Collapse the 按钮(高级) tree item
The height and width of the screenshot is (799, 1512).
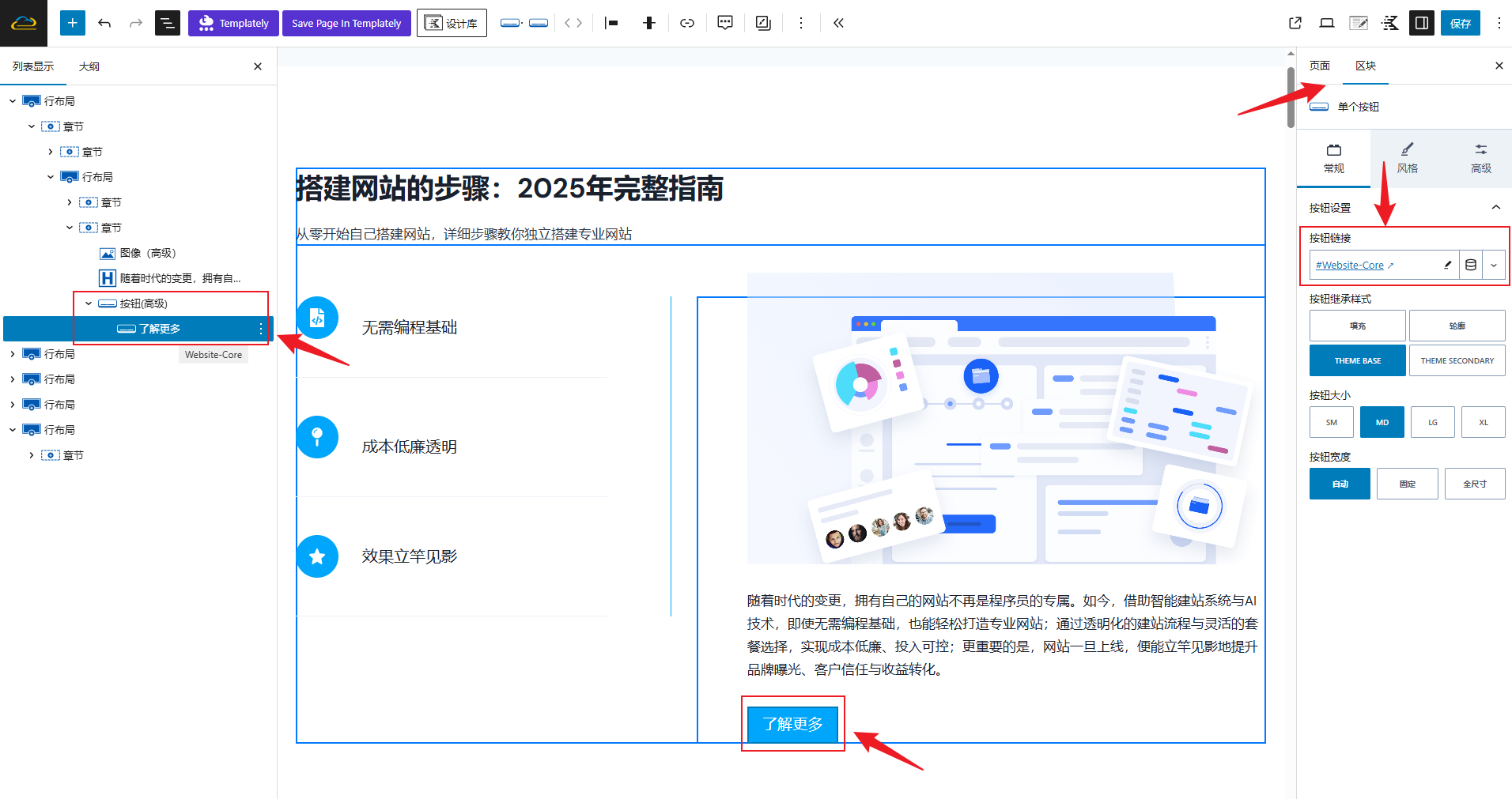click(89, 303)
